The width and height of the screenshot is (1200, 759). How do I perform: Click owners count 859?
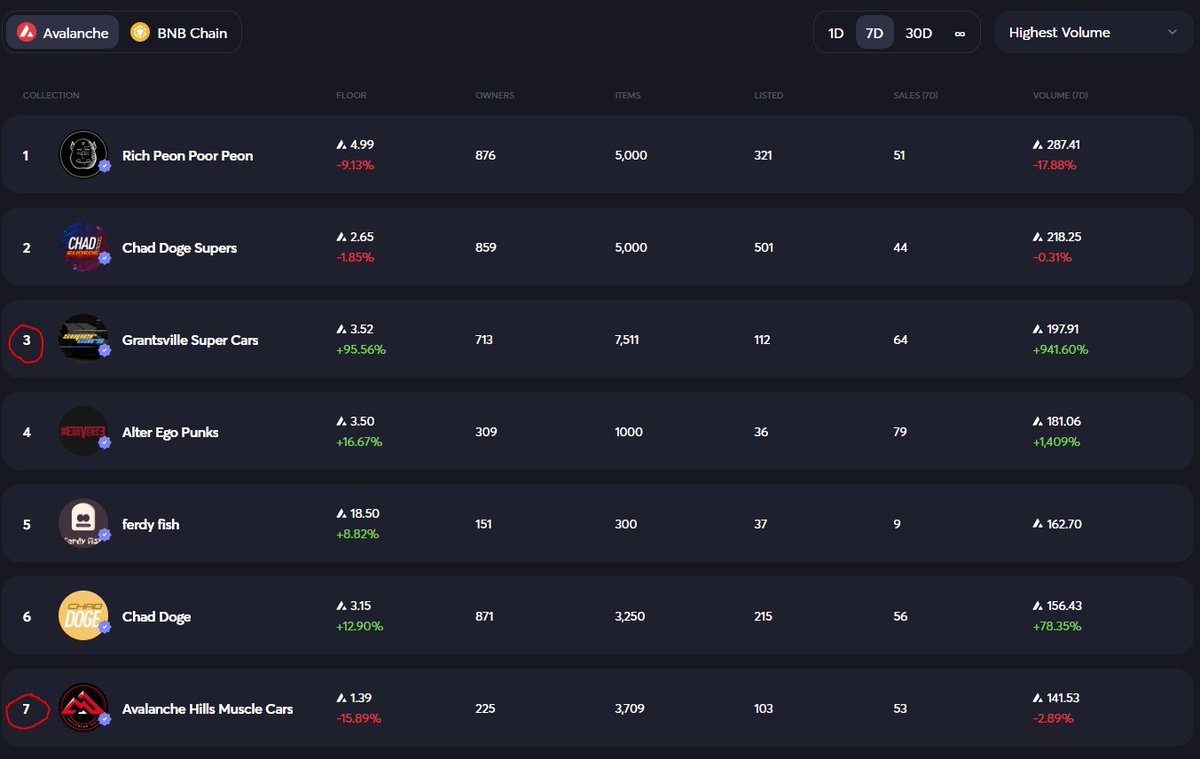486,247
